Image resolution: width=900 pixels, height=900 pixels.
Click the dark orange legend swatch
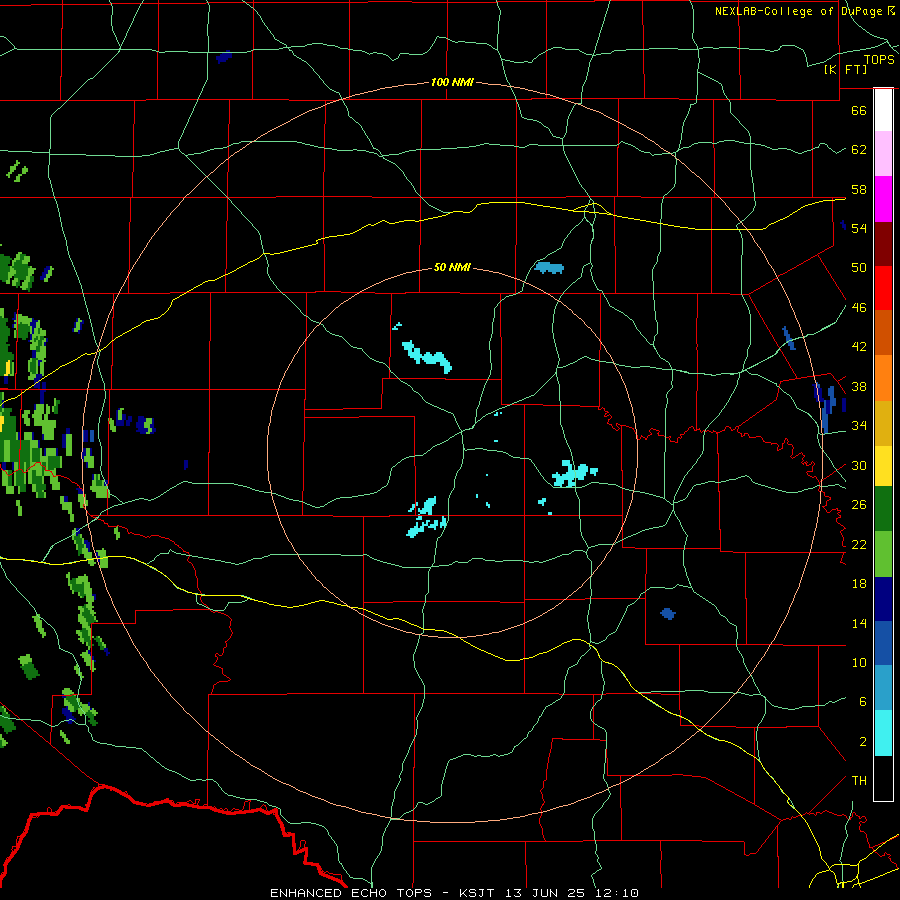pyautogui.click(x=883, y=333)
